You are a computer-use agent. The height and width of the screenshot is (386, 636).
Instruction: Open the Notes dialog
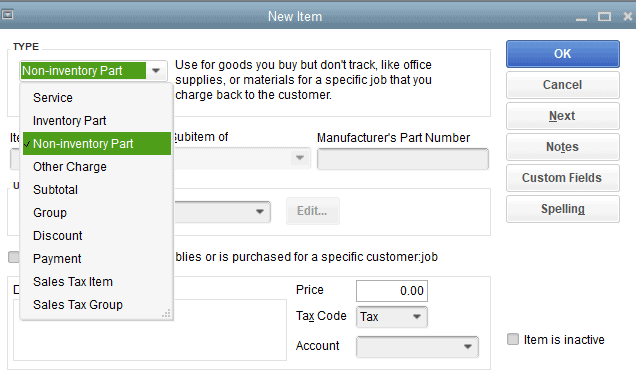563,147
